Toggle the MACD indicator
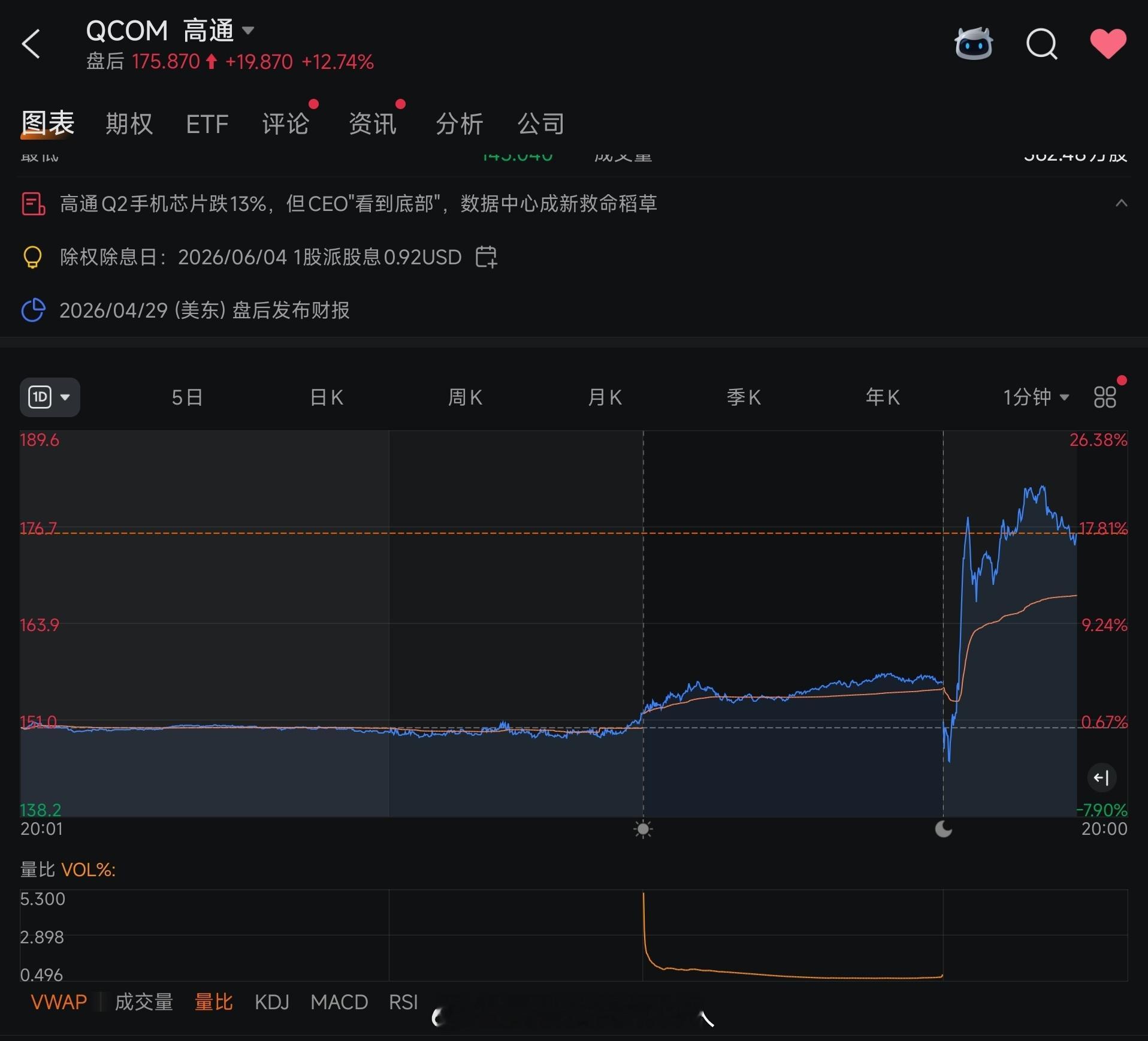Viewport: 1148px width, 1041px height. (339, 1002)
